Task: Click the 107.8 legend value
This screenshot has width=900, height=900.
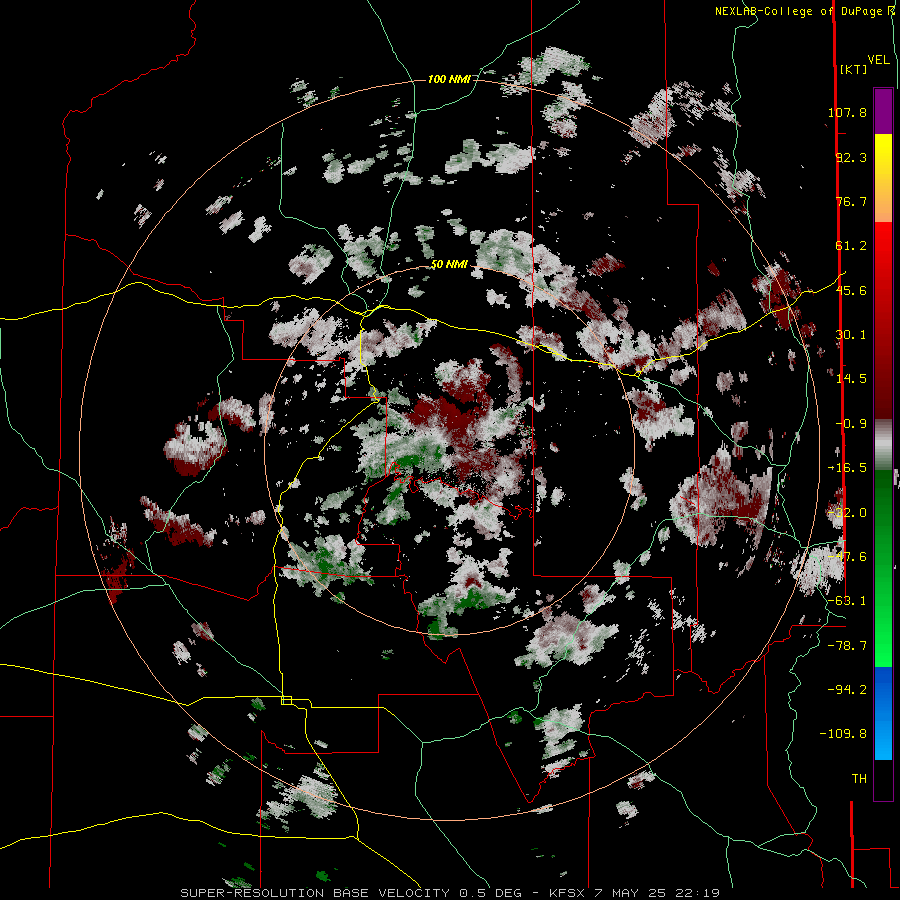Action: click(847, 112)
